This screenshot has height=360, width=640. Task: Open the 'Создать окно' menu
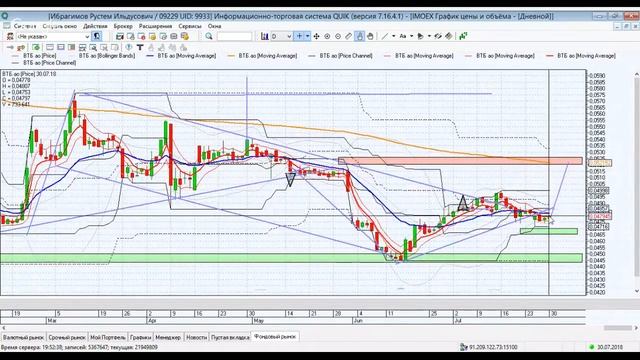(x=60, y=26)
